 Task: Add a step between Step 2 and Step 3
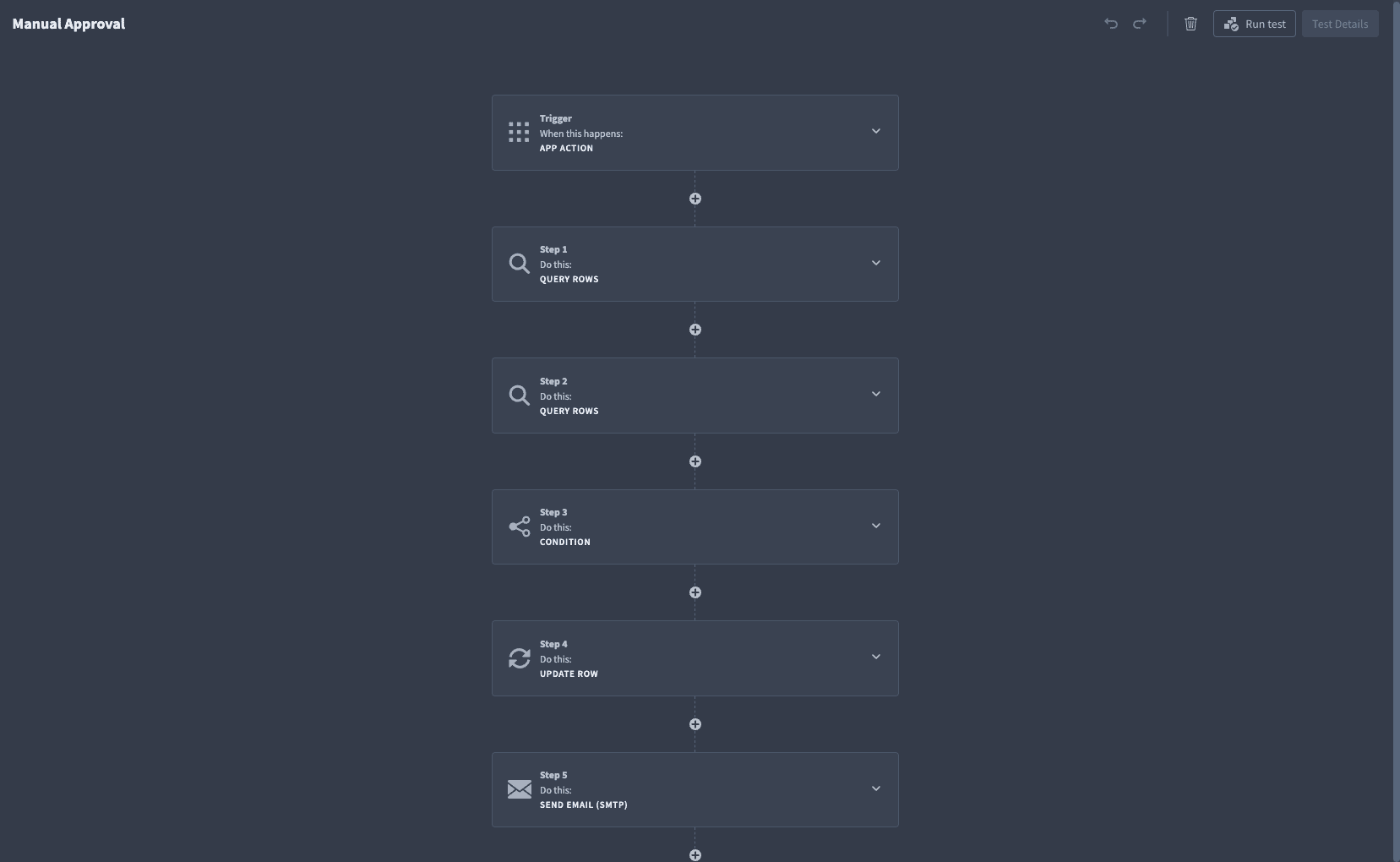point(695,461)
